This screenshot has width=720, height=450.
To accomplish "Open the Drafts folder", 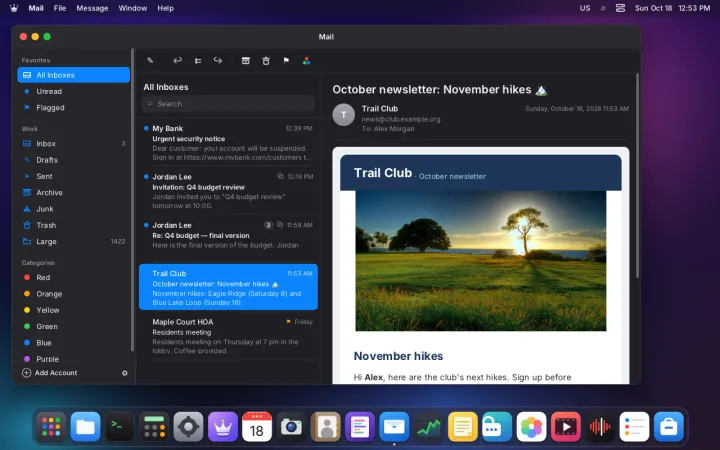I will 73,160.
